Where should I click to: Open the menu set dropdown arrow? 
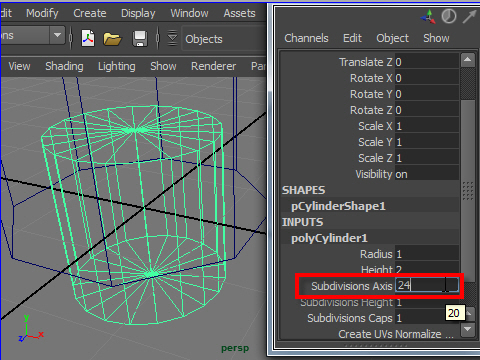click(57, 35)
